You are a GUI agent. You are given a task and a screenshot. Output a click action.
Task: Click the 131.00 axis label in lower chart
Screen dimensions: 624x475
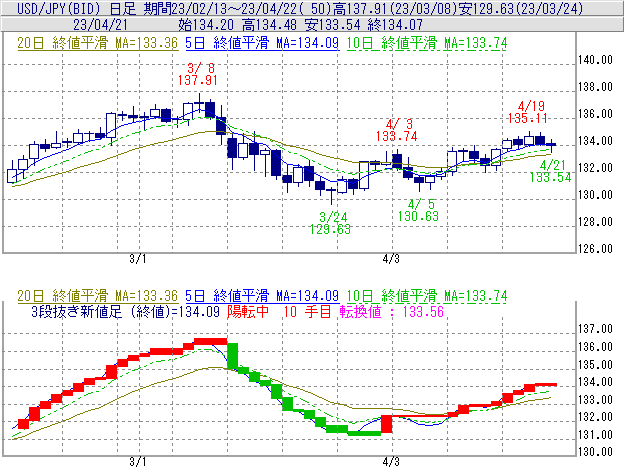595,434
